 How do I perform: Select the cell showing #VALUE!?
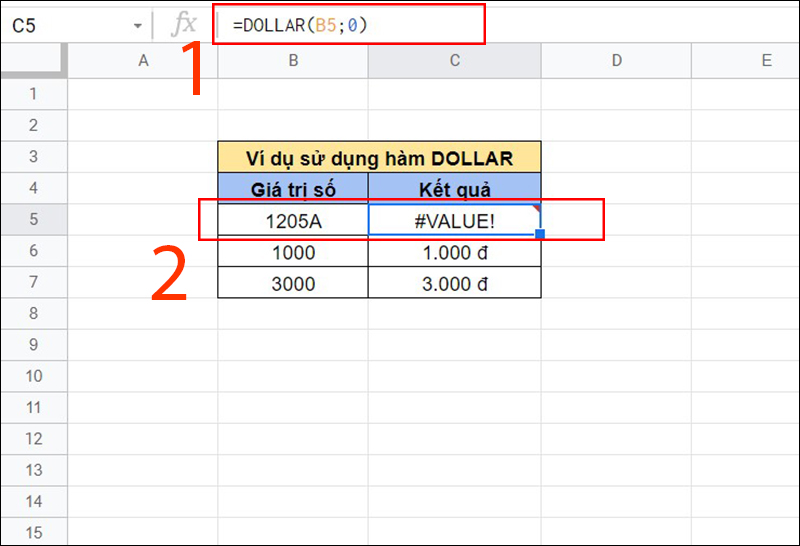[455, 220]
